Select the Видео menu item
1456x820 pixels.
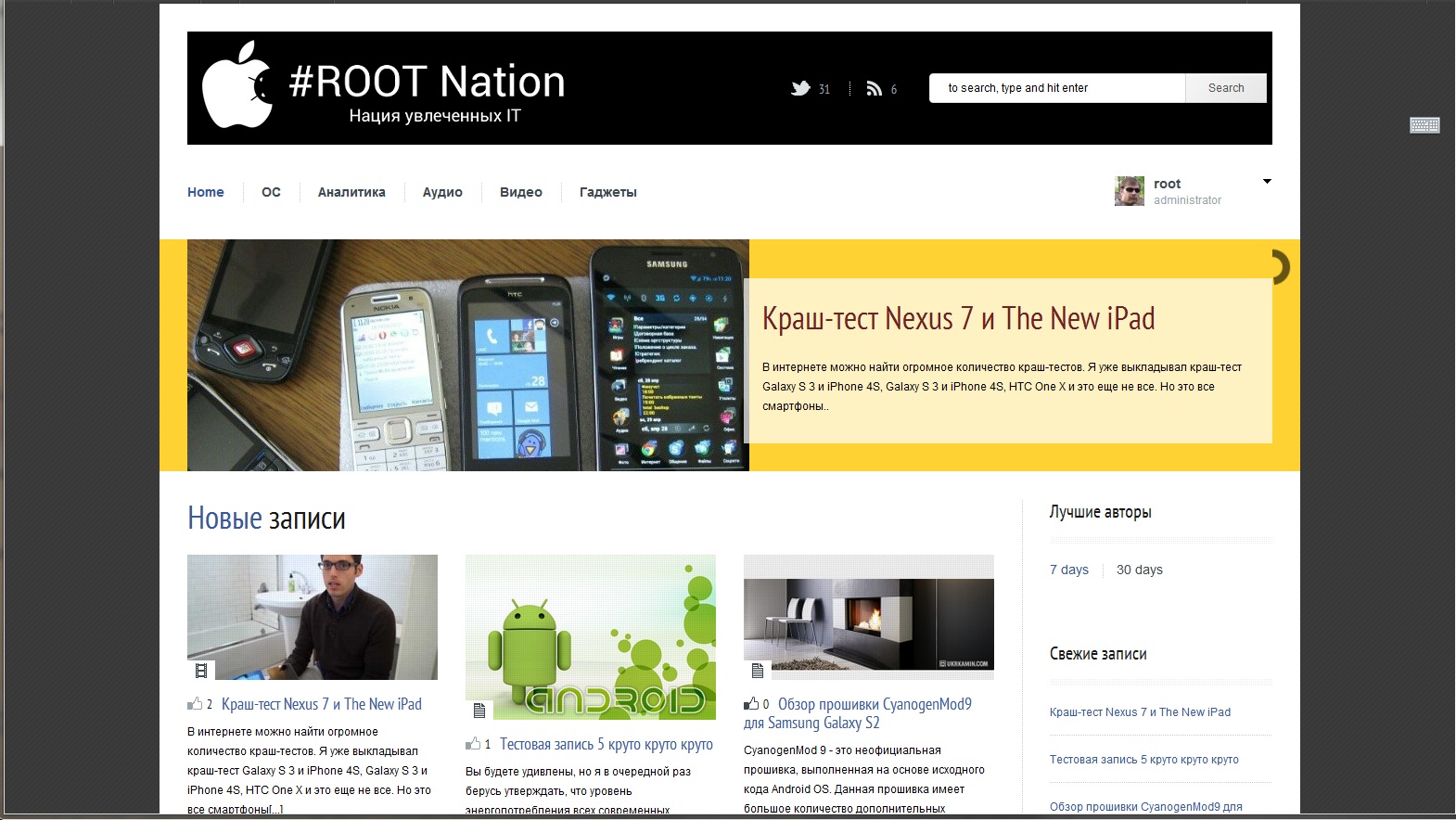(521, 192)
